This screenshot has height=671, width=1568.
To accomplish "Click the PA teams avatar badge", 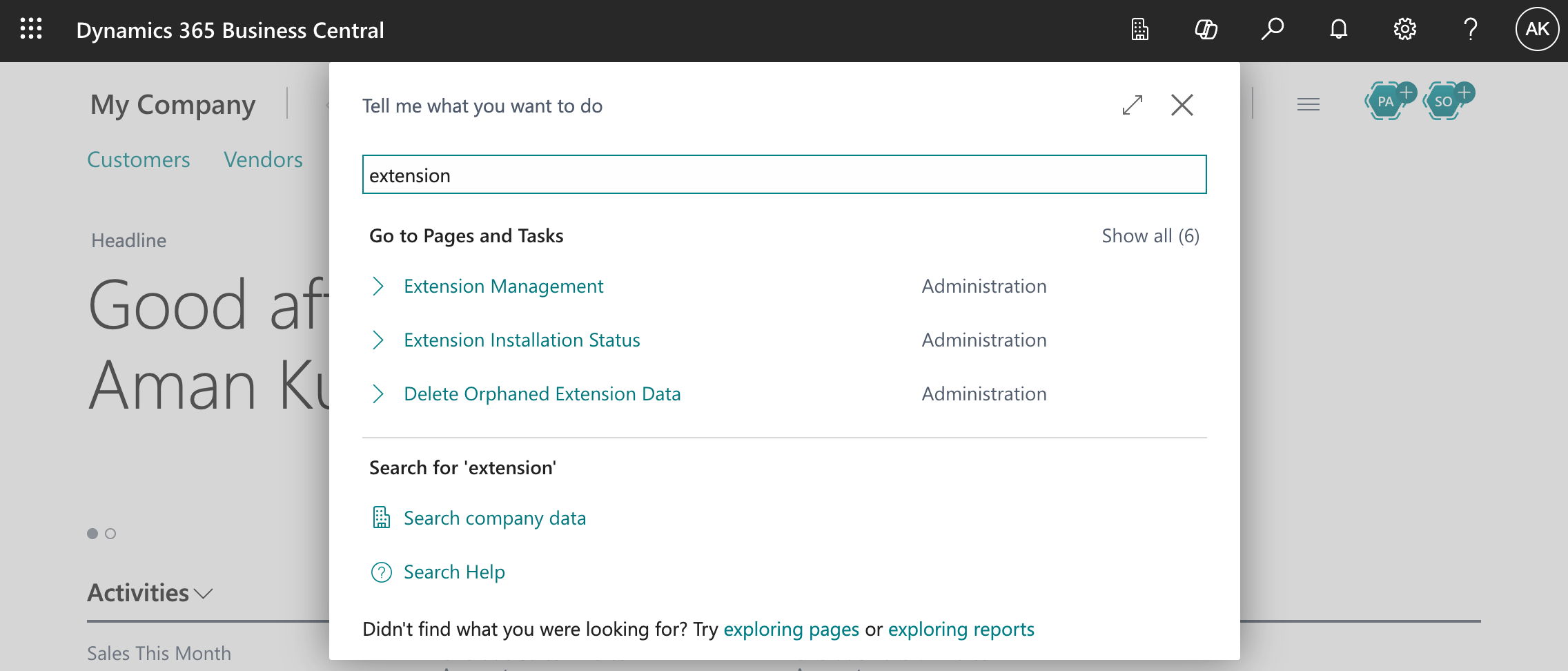I will (1386, 101).
